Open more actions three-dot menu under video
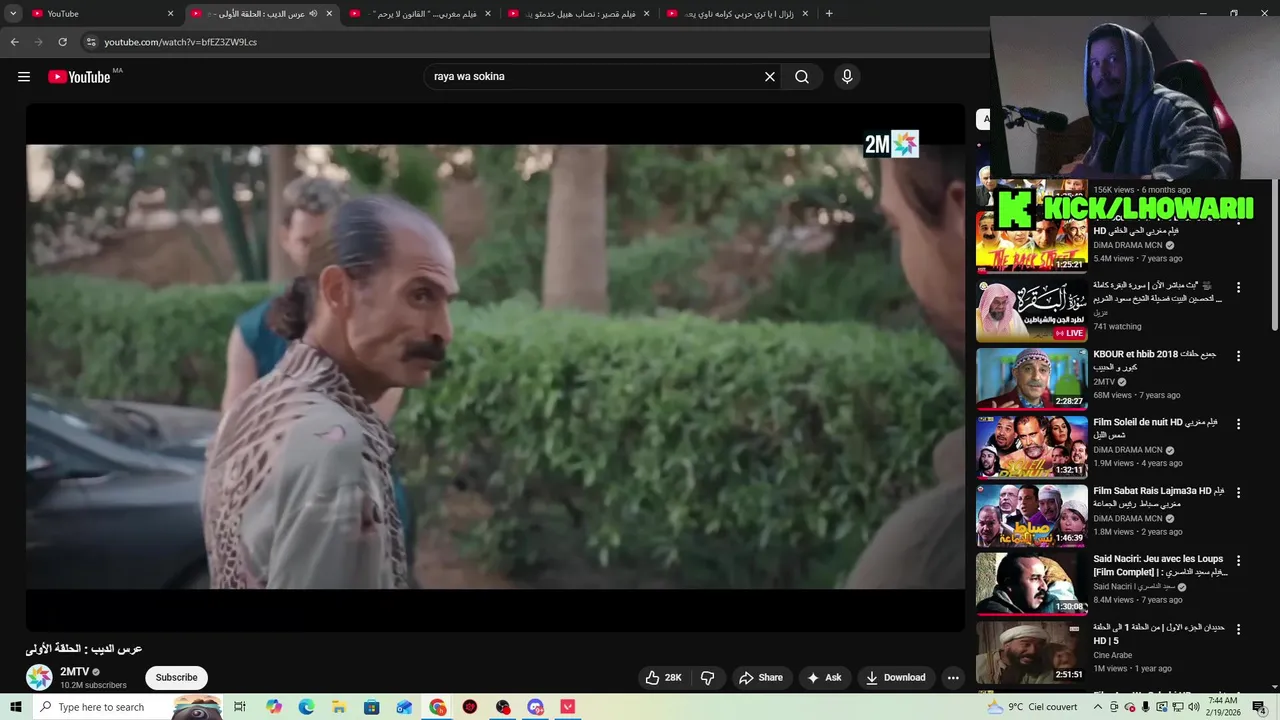 [953, 678]
